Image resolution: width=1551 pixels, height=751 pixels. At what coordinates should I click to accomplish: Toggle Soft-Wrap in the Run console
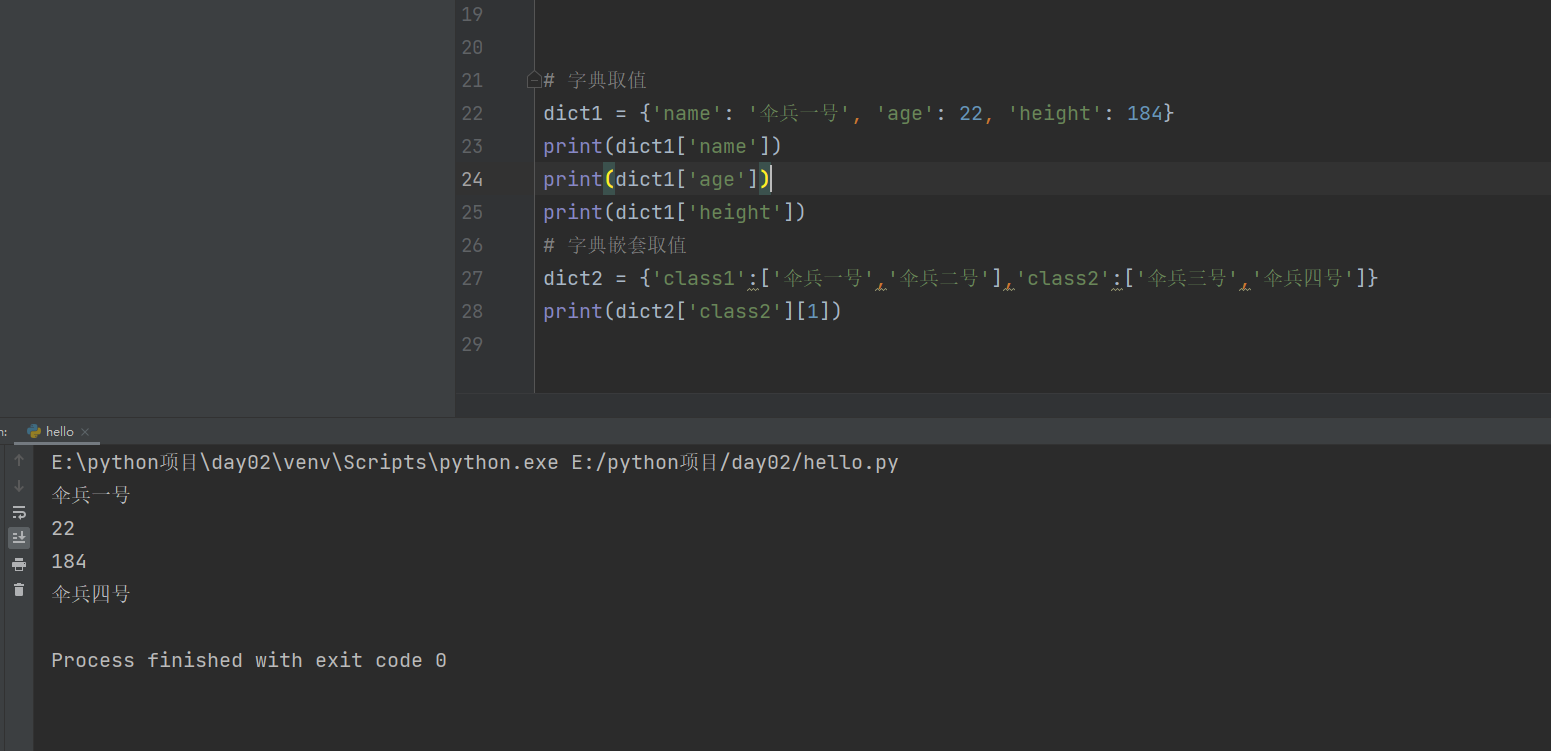(x=18, y=512)
